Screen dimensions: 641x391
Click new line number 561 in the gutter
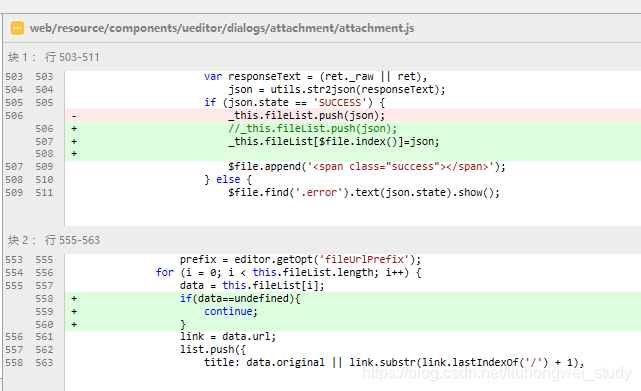(44, 337)
